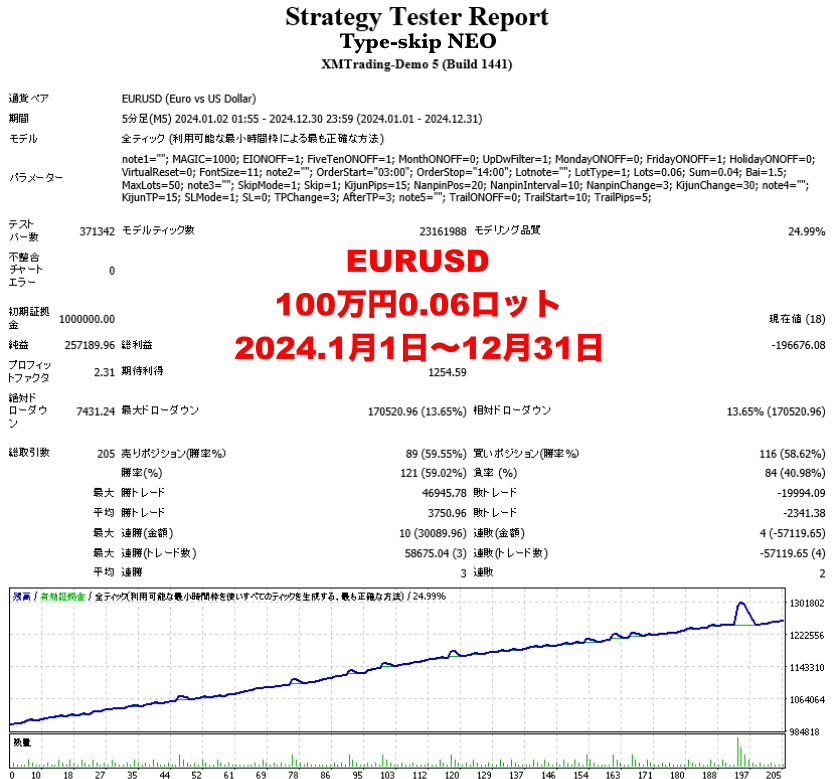Click the relative drawdown value 13.65% (170520.96)
Image resolution: width=837 pixels, height=779 pixels.
coord(775,411)
